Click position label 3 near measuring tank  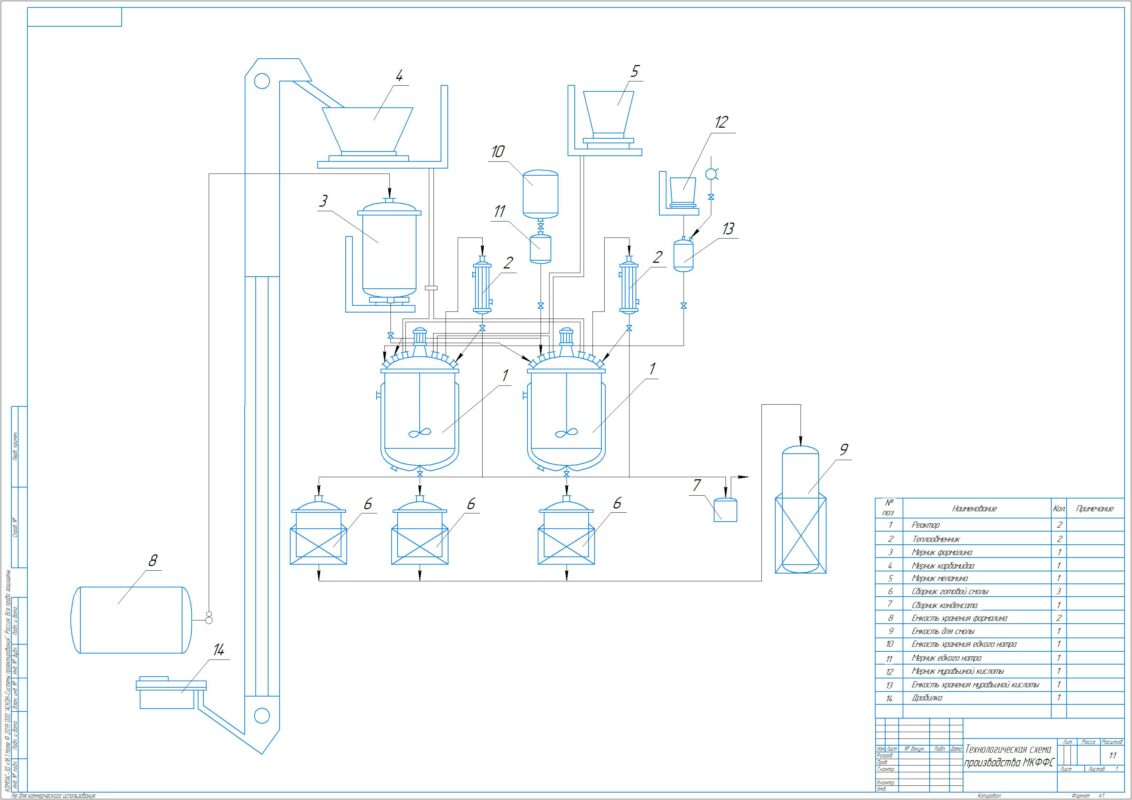tap(324, 201)
